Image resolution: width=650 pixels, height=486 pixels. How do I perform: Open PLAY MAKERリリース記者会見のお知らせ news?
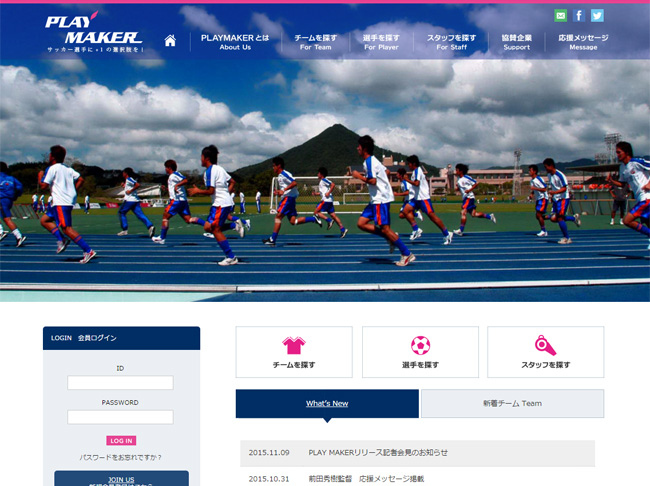(x=378, y=452)
